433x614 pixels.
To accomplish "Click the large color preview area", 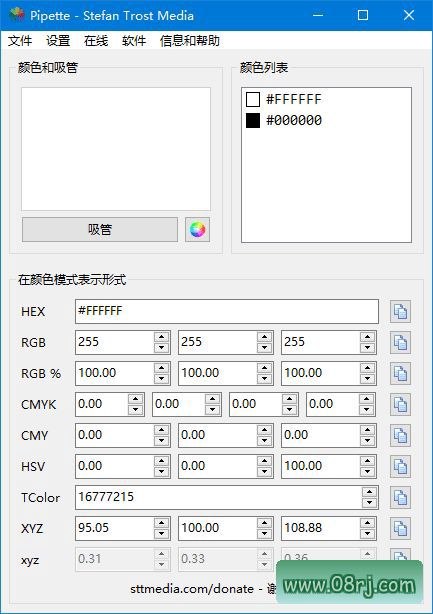I will click(116, 149).
